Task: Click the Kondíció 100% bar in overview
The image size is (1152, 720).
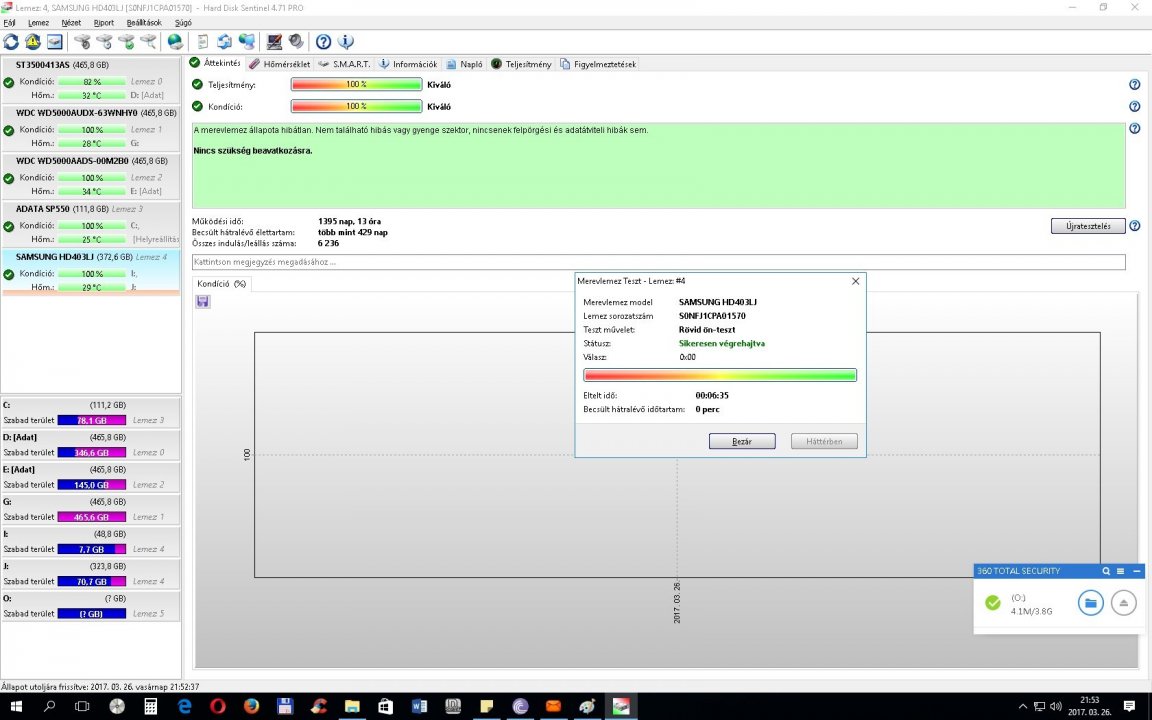Action: tap(356, 107)
